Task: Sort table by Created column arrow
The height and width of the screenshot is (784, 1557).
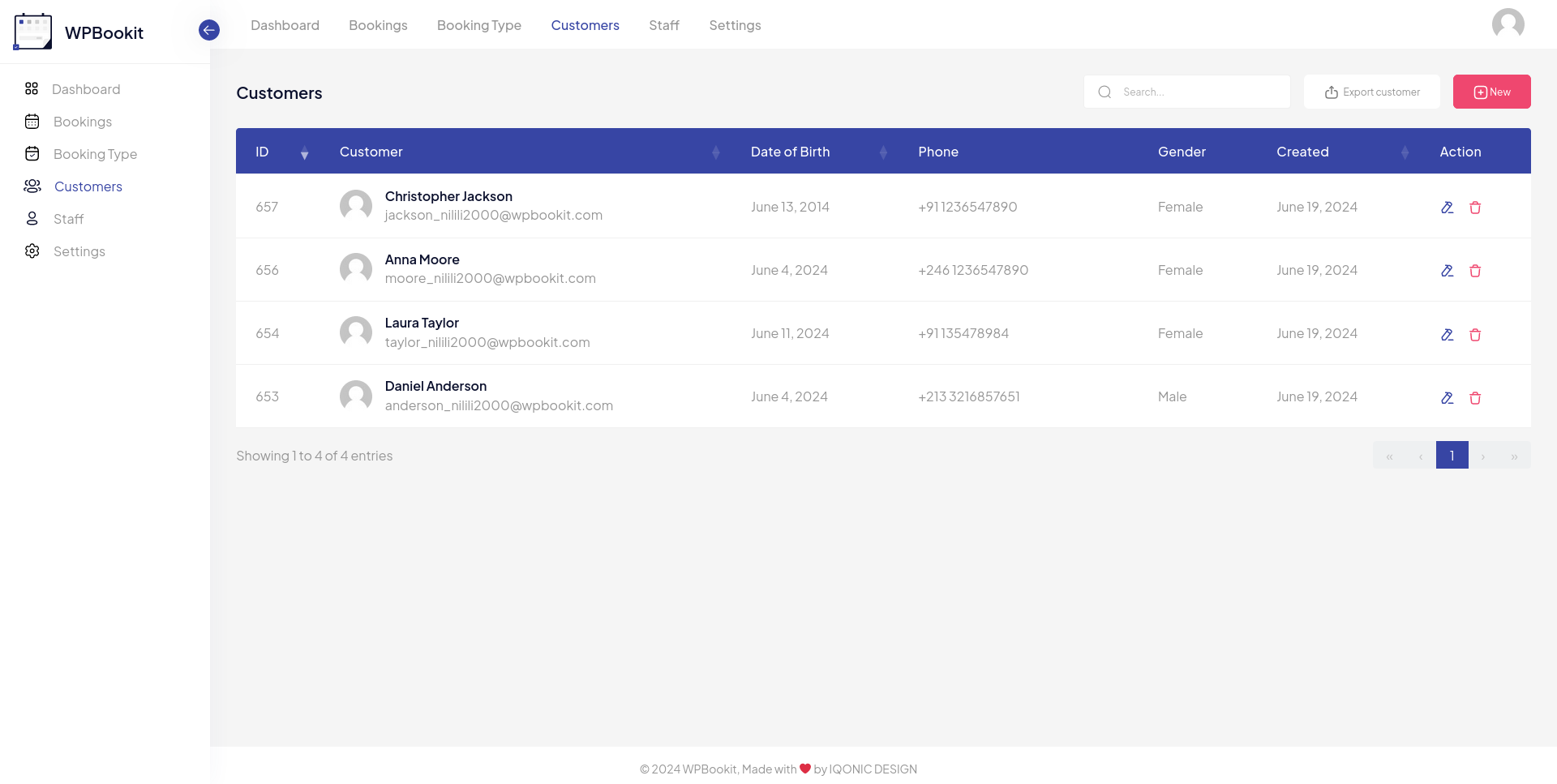Action: coord(1405,152)
